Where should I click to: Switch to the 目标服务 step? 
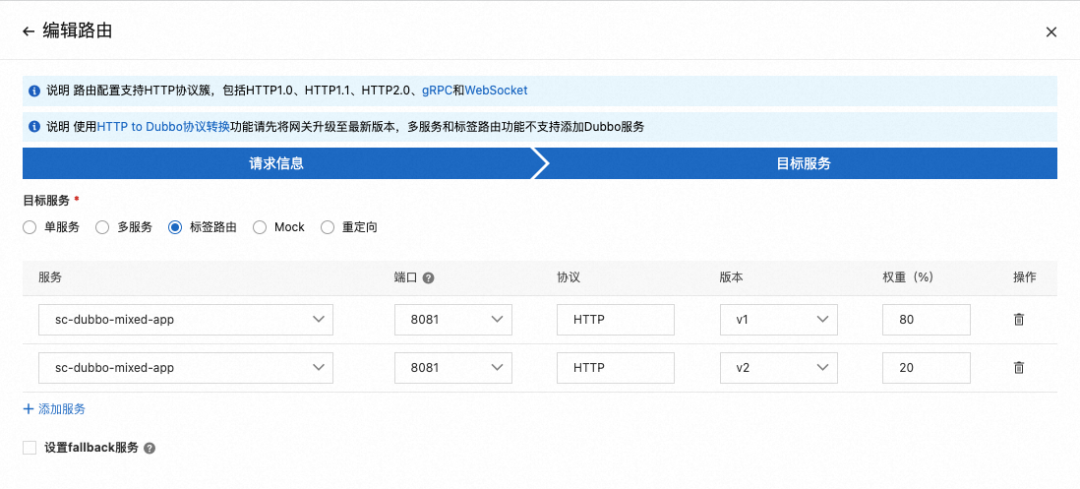pyautogui.click(x=803, y=163)
